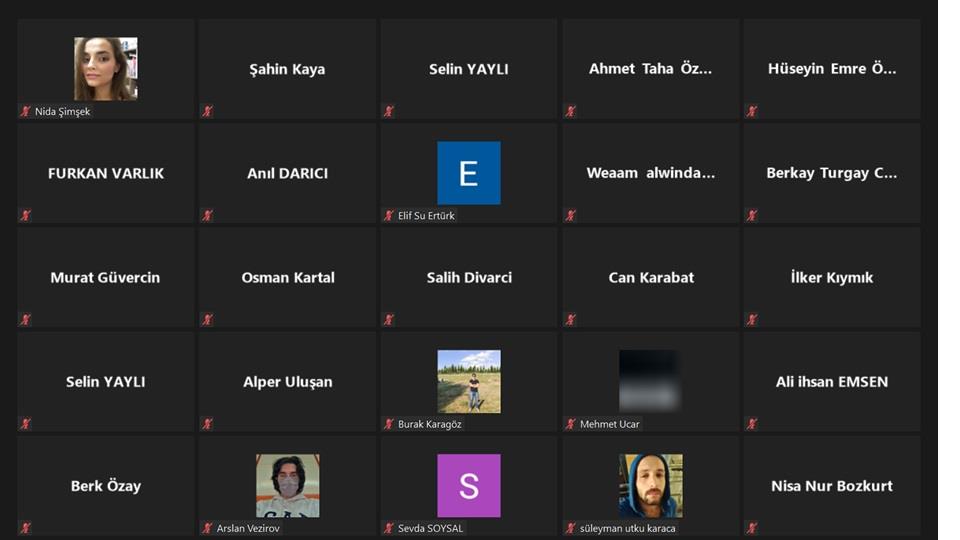
Task: Click muted mic icon in Berk Özay tile
Action: coord(26,528)
